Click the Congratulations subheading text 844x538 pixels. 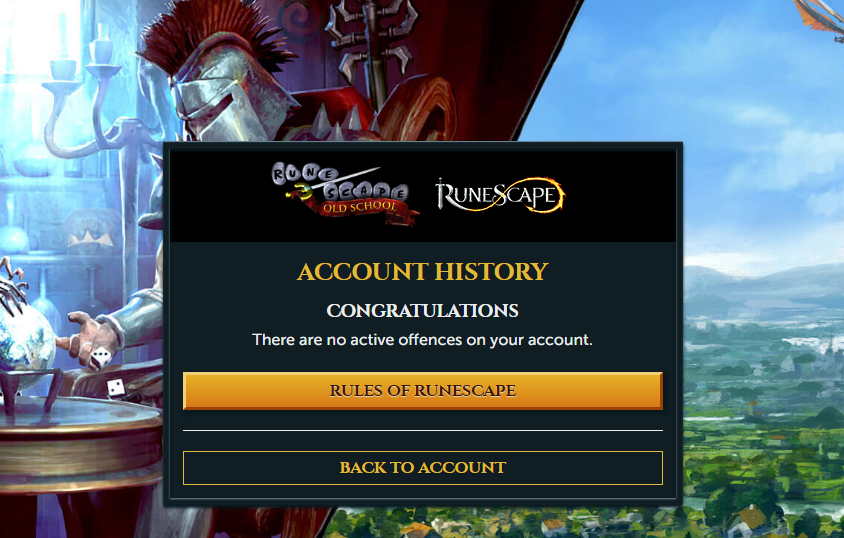[423, 310]
